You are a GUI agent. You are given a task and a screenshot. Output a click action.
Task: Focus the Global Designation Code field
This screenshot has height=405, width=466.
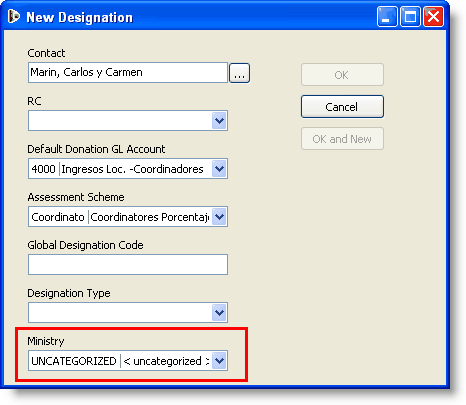(128, 265)
